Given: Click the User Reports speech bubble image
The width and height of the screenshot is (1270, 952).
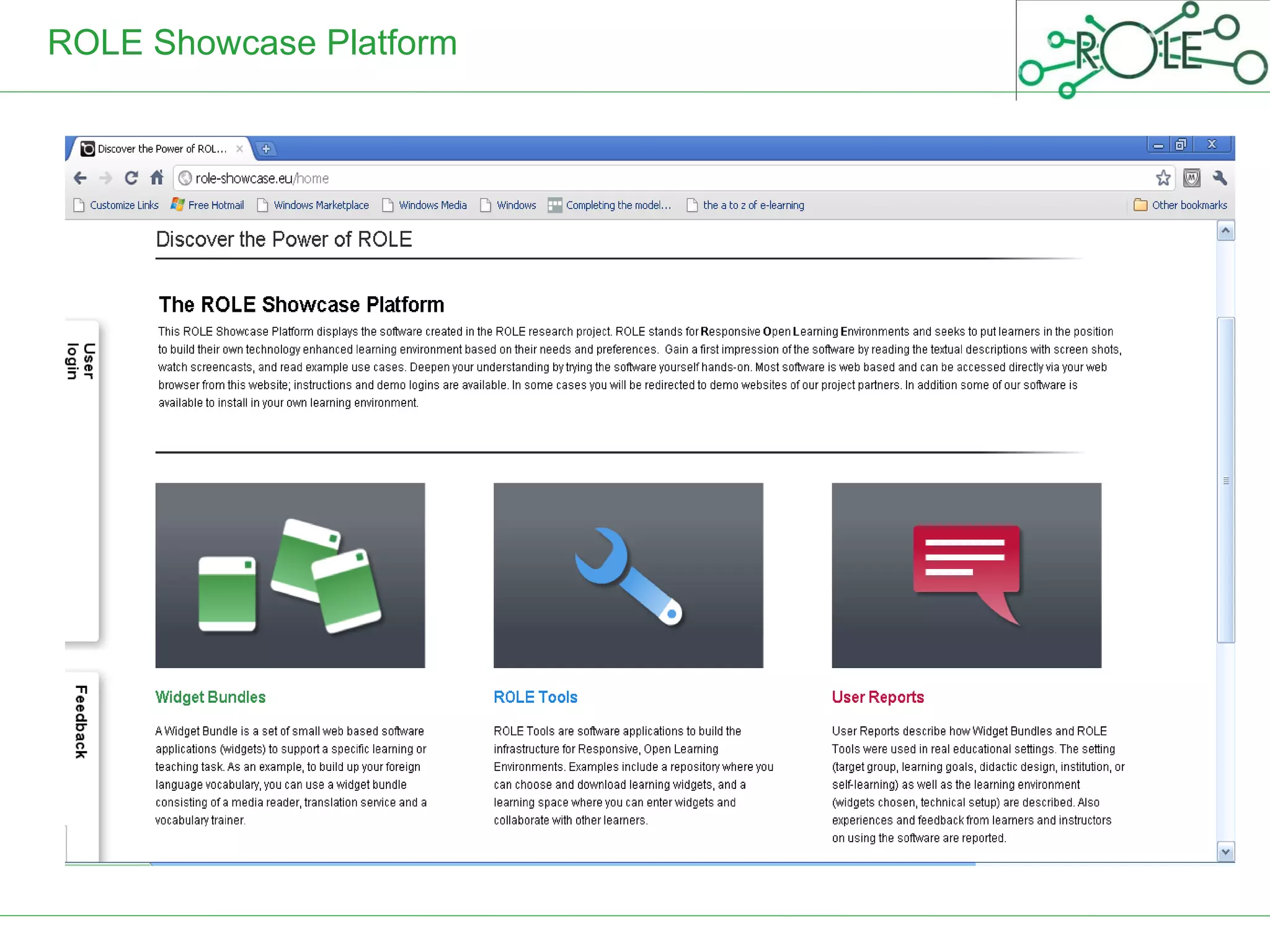Looking at the screenshot, I should point(966,575).
